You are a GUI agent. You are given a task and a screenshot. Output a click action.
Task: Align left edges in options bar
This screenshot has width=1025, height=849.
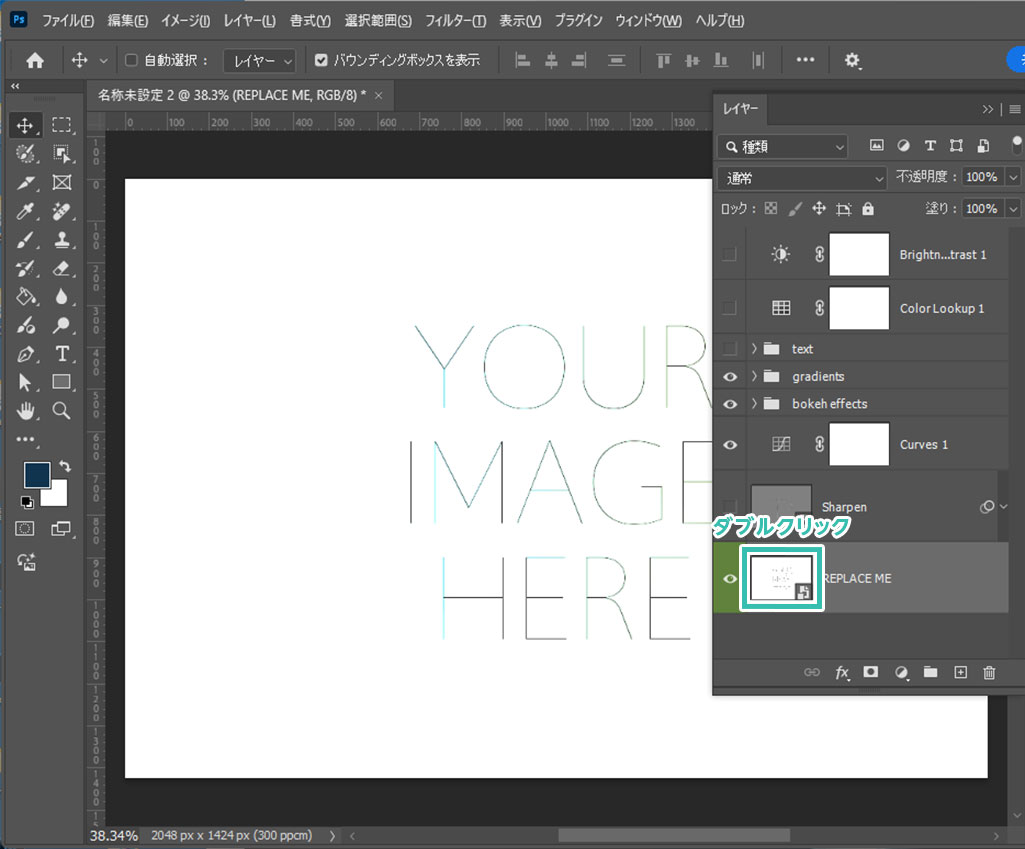coord(522,61)
